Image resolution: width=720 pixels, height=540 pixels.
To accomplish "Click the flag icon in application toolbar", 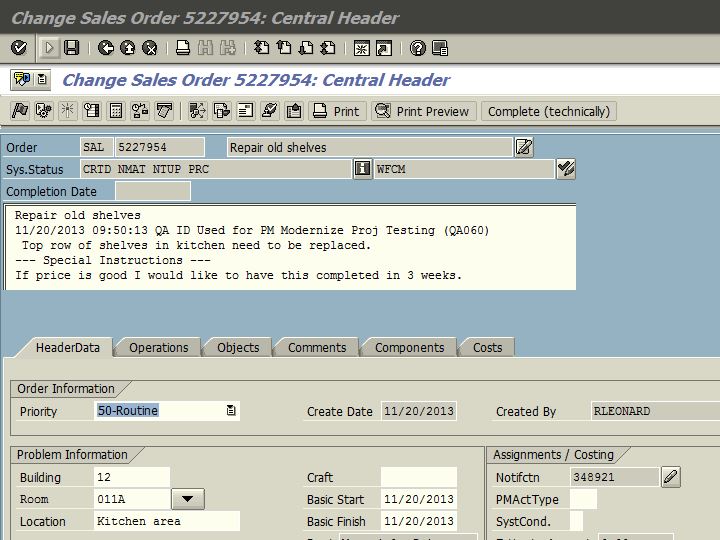I will (20, 111).
